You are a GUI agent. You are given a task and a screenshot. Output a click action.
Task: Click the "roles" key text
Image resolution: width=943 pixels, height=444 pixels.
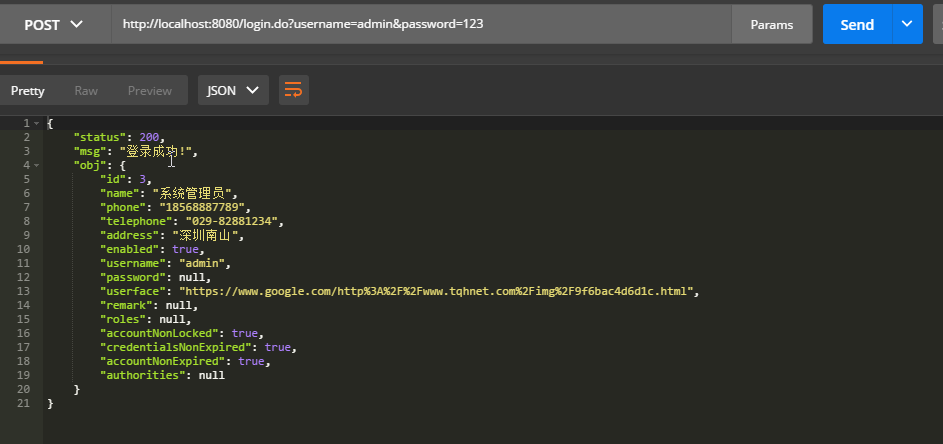pyautogui.click(x=123, y=319)
